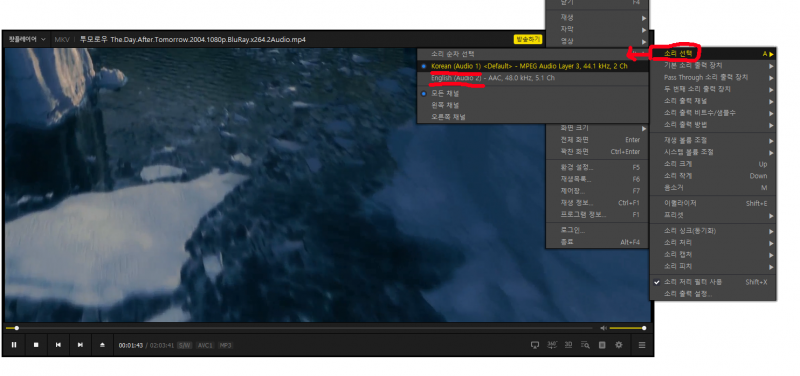Click the eject open-file icon
800x376 pixels.
point(102,345)
